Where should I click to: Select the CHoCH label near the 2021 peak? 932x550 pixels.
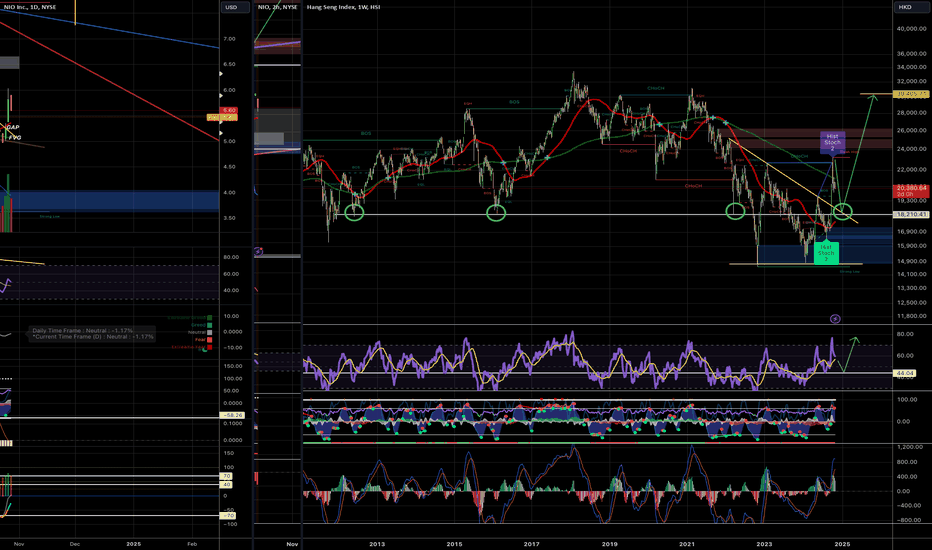(656, 88)
